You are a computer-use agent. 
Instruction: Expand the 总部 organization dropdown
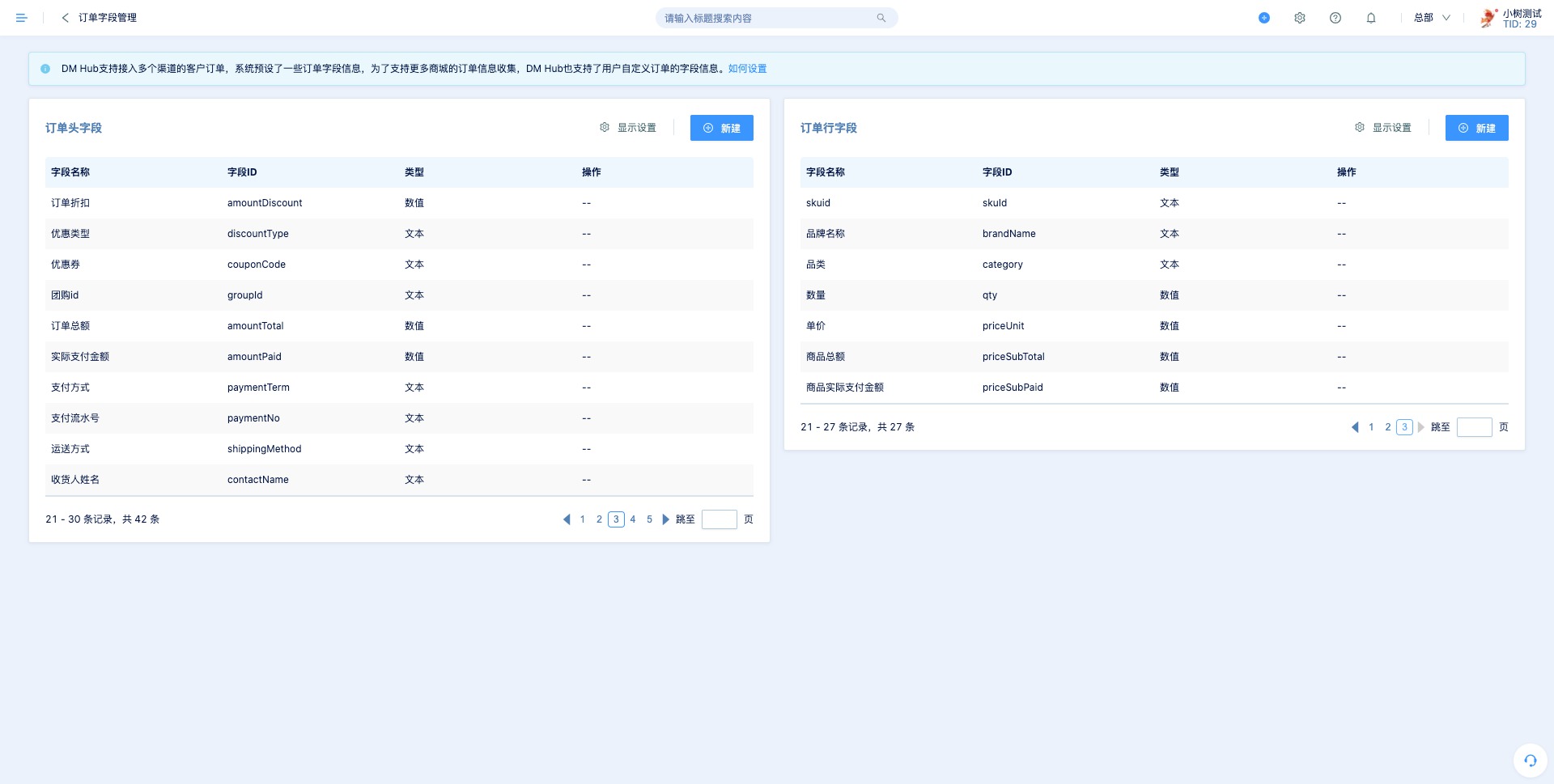(1432, 18)
